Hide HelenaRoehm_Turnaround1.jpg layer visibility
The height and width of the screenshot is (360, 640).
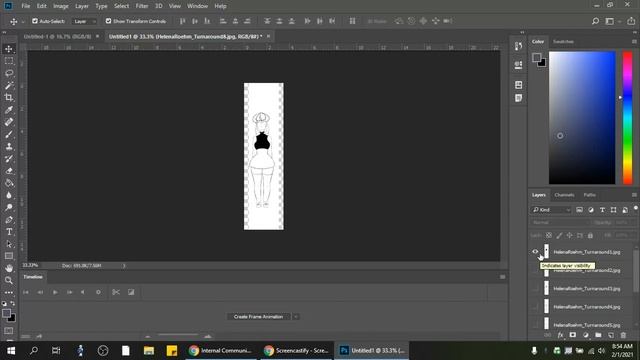pos(535,252)
